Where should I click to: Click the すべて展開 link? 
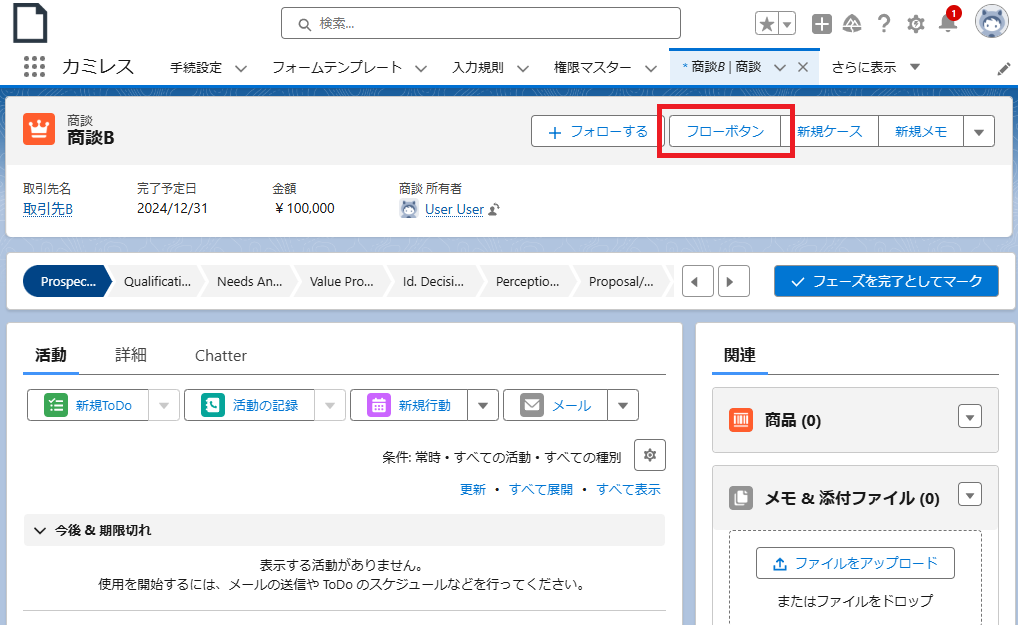click(541, 489)
